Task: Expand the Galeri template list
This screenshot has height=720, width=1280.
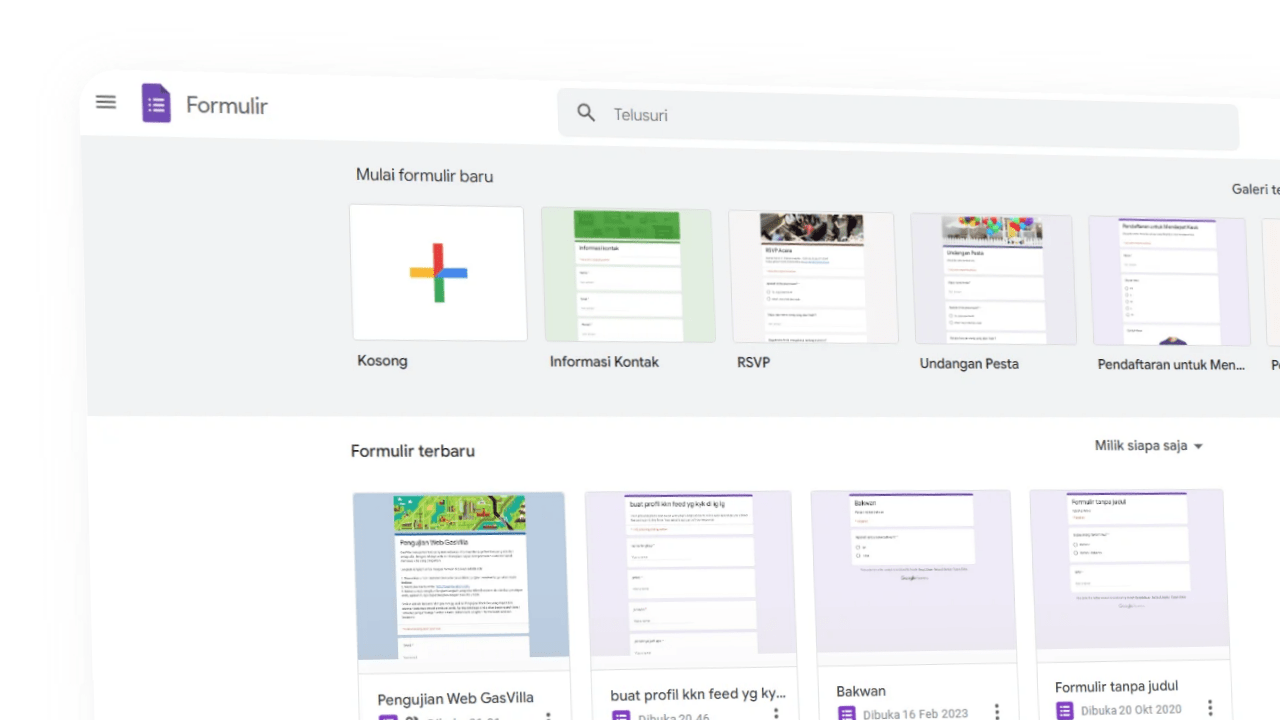Action: [1255, 189]
